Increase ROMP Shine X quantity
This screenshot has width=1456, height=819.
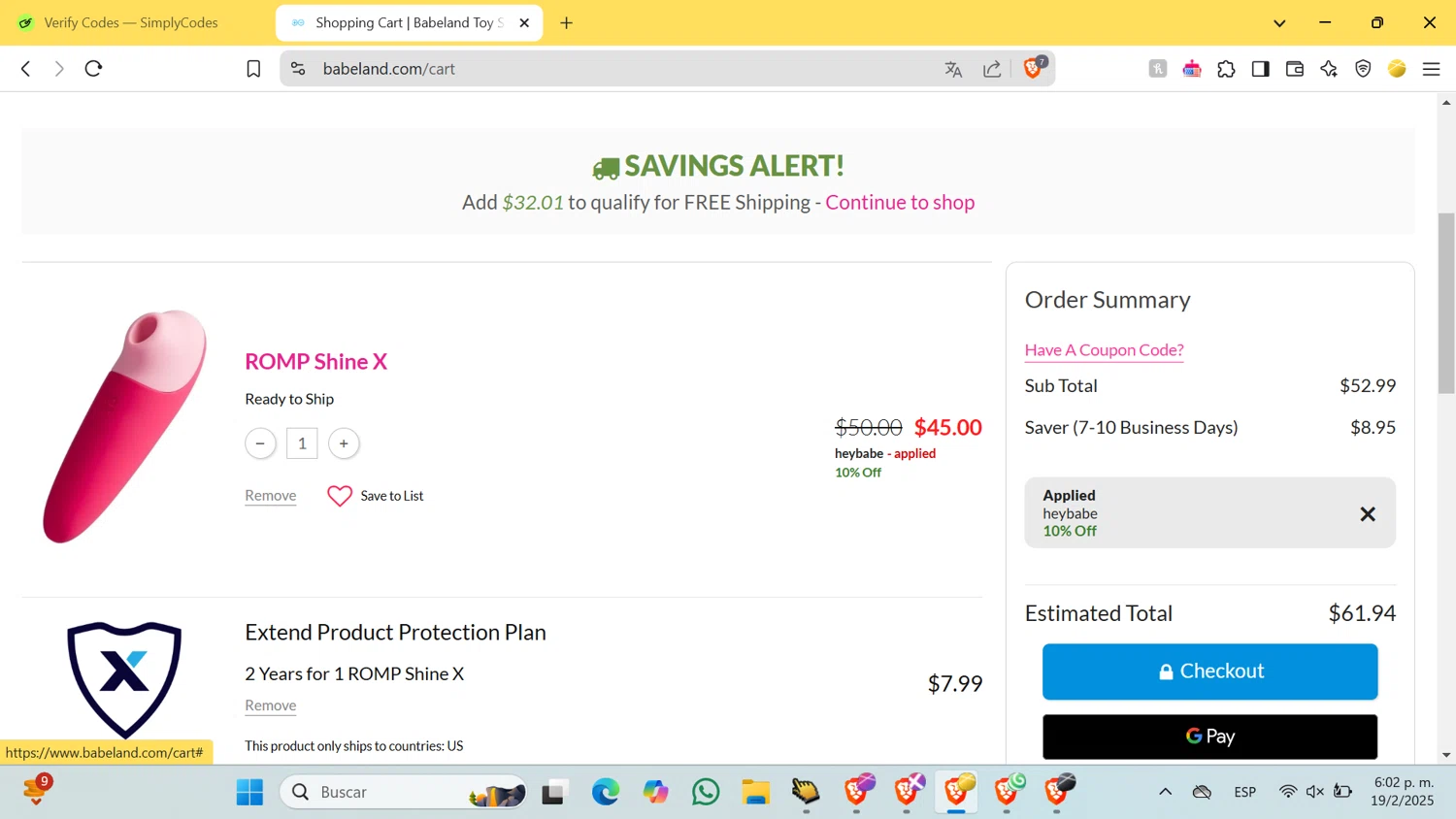pyautogui.click(x=344, y=443)
